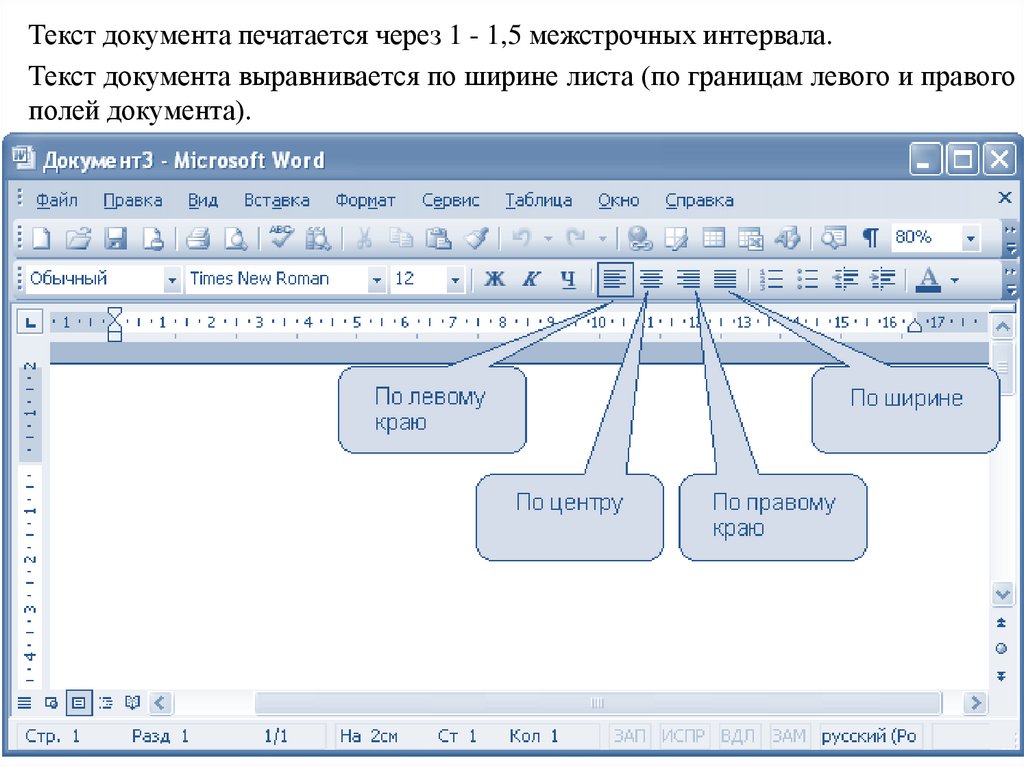Switch to Normal view button
The image size is (1024, 767).
coord(24,703)
